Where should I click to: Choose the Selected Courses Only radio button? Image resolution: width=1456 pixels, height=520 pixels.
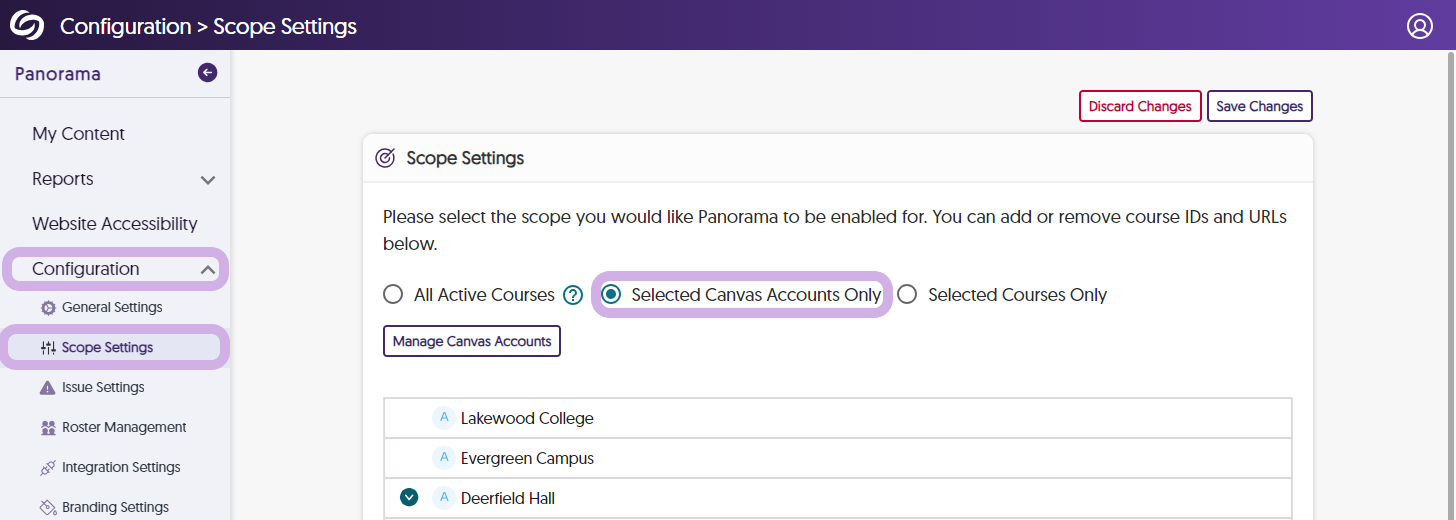coord(907,295)
